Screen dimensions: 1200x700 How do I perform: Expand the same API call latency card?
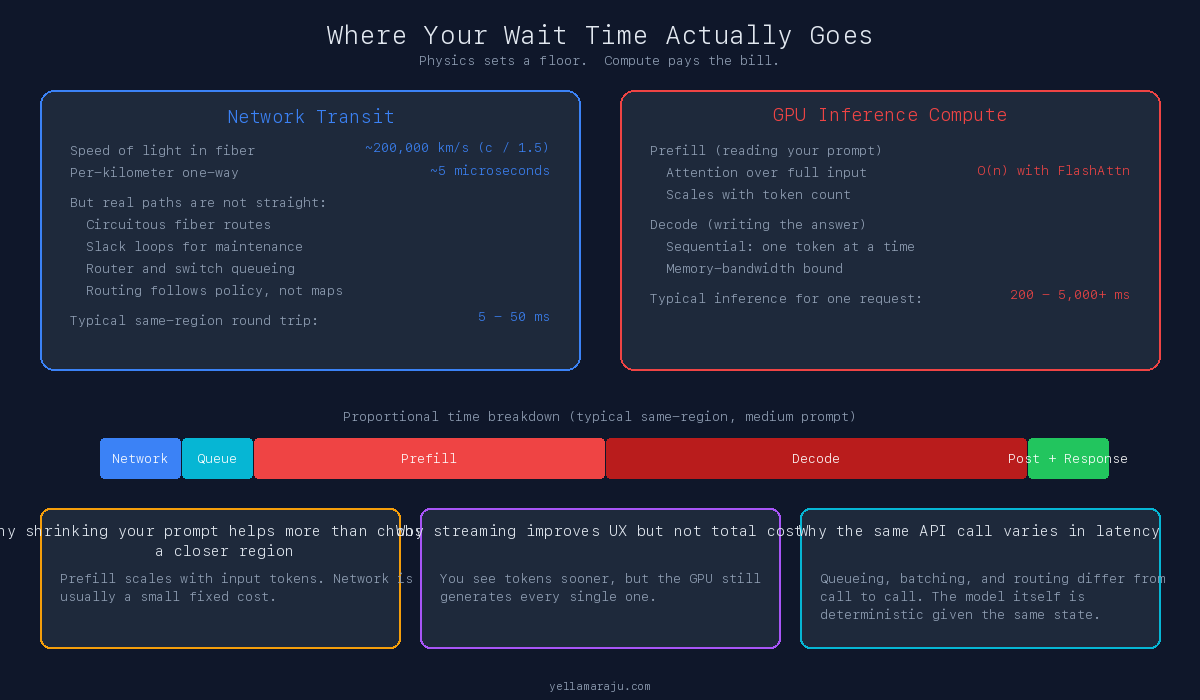tap(980, 578)
